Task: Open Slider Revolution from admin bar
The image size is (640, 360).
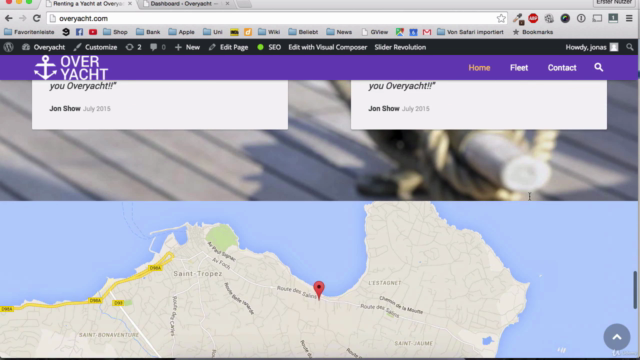Action: 400,47
